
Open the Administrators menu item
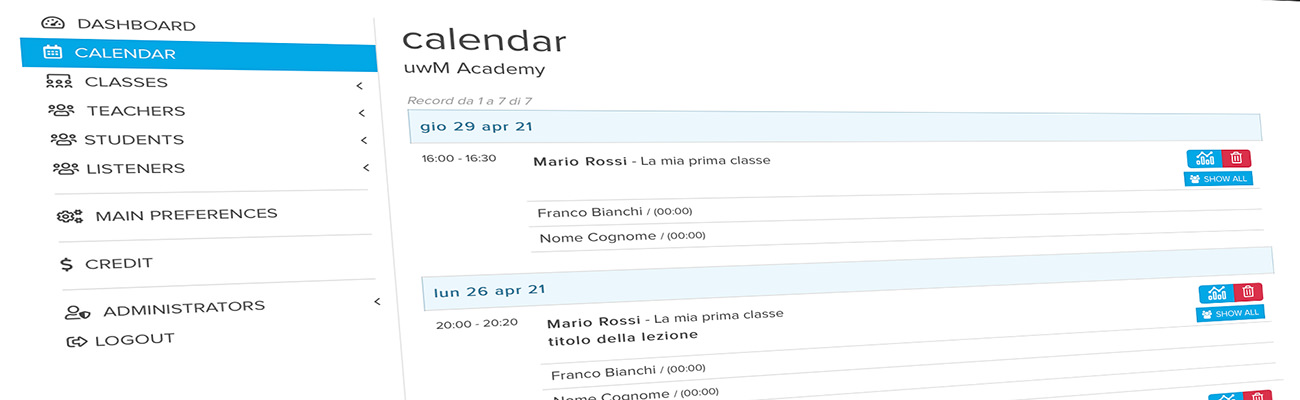click(184, 308)
